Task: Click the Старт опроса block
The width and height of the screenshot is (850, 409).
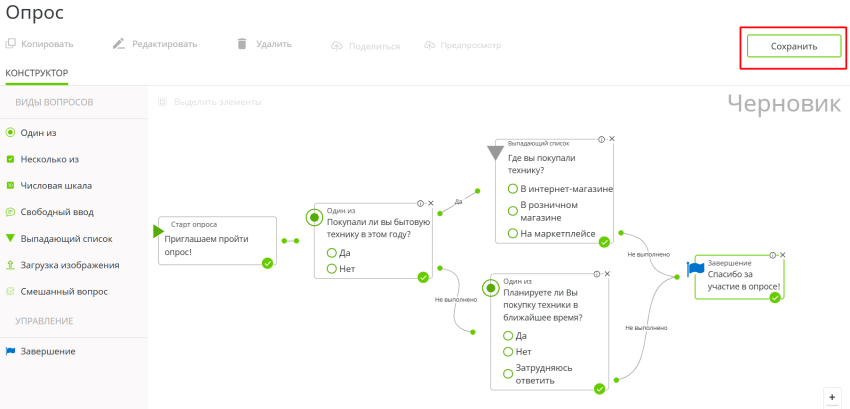Action: (217, 242)
